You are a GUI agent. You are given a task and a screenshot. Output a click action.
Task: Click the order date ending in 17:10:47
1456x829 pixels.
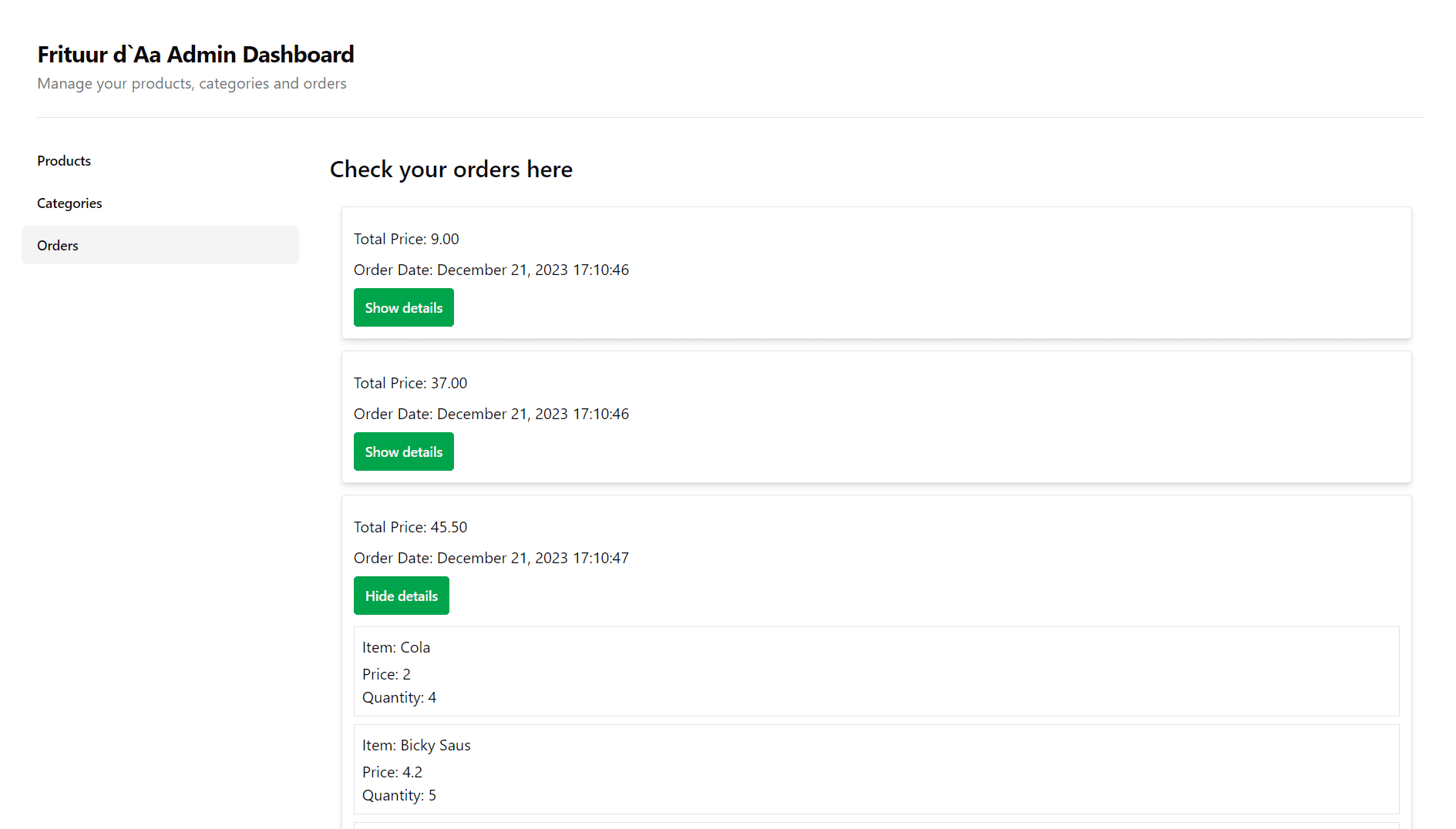point(491,559)
